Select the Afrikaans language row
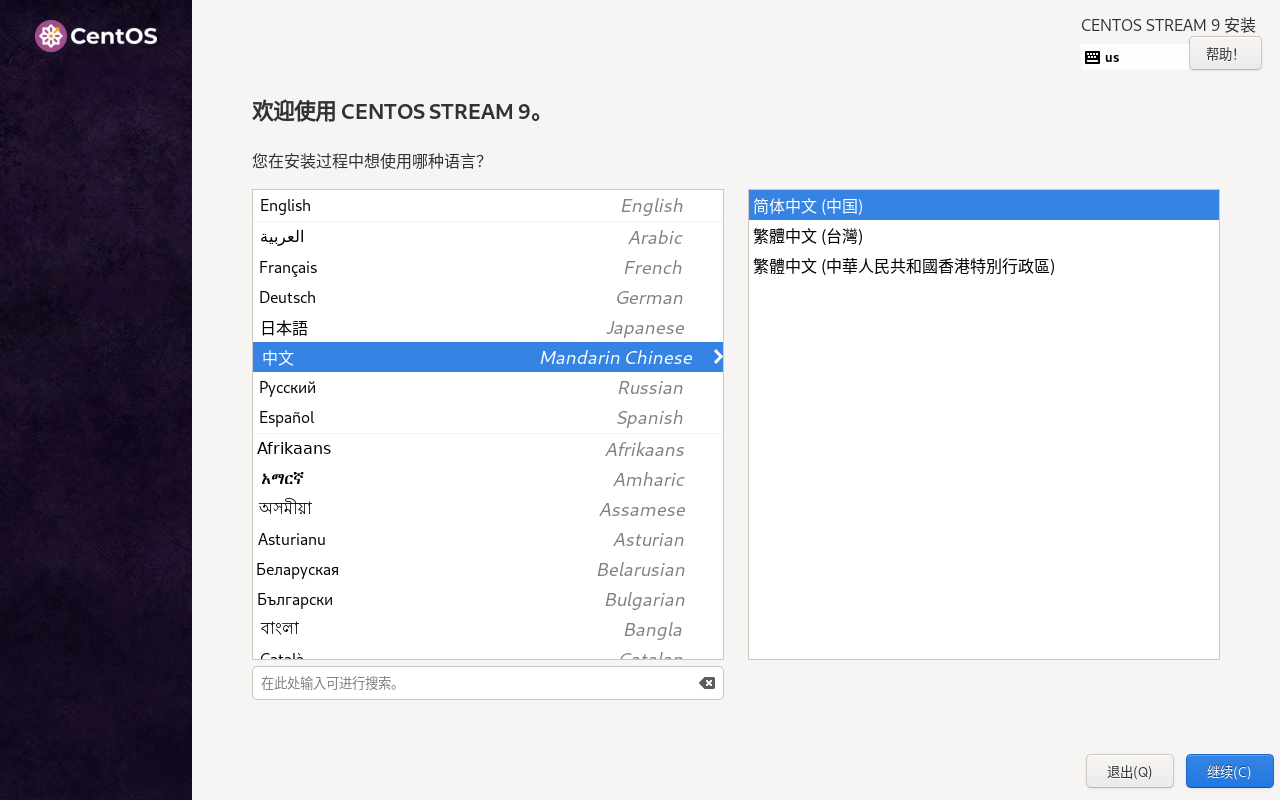This screenshot has height=800, width=1280. [488, 449]
